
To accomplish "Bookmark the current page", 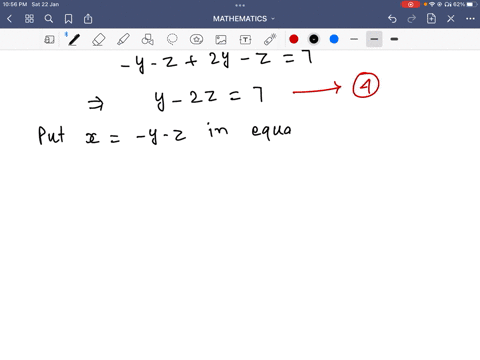I will coord(68,19).
